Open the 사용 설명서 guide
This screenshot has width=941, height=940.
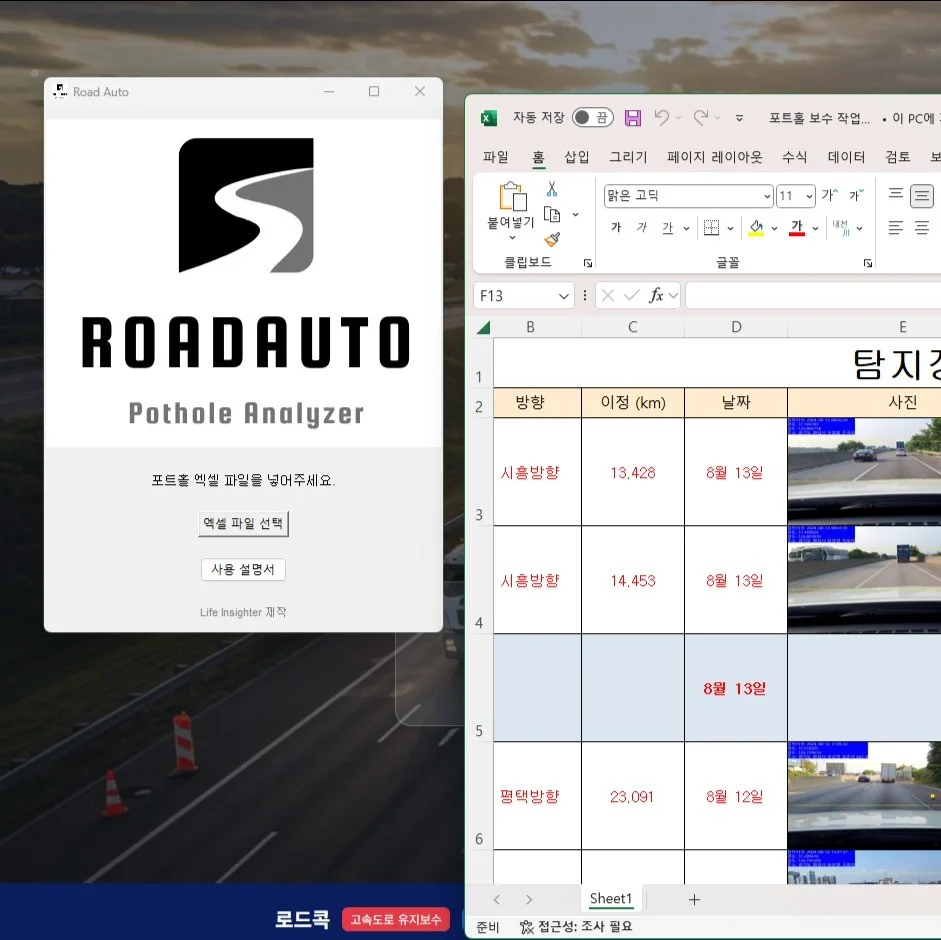[x=243, y=569]
